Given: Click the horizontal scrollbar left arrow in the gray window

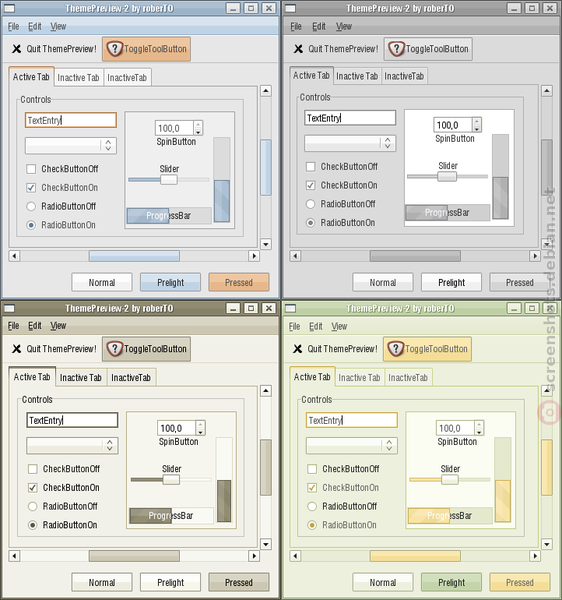Looking at the screenshot, I should [x=295, y=256].
